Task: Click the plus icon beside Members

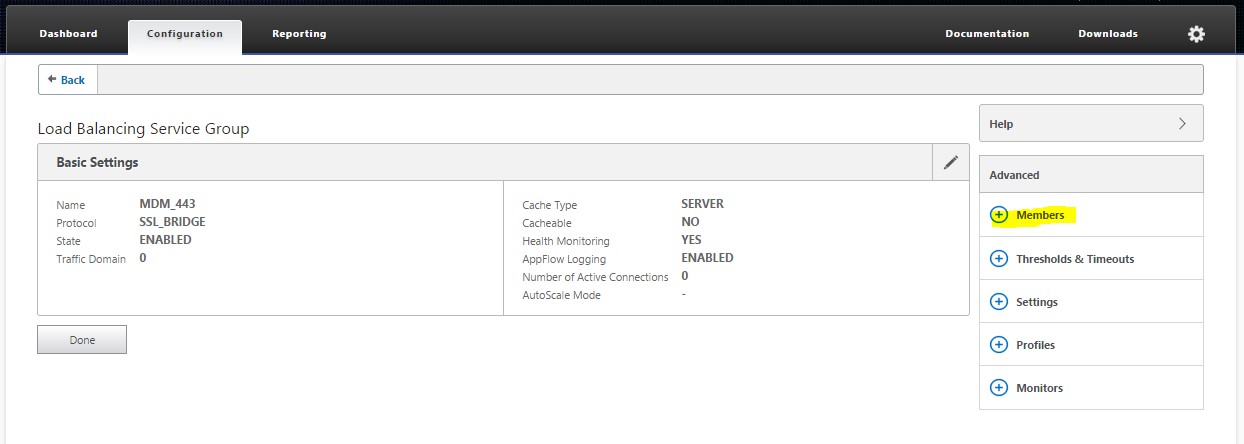Action: (x=998, y=215)
